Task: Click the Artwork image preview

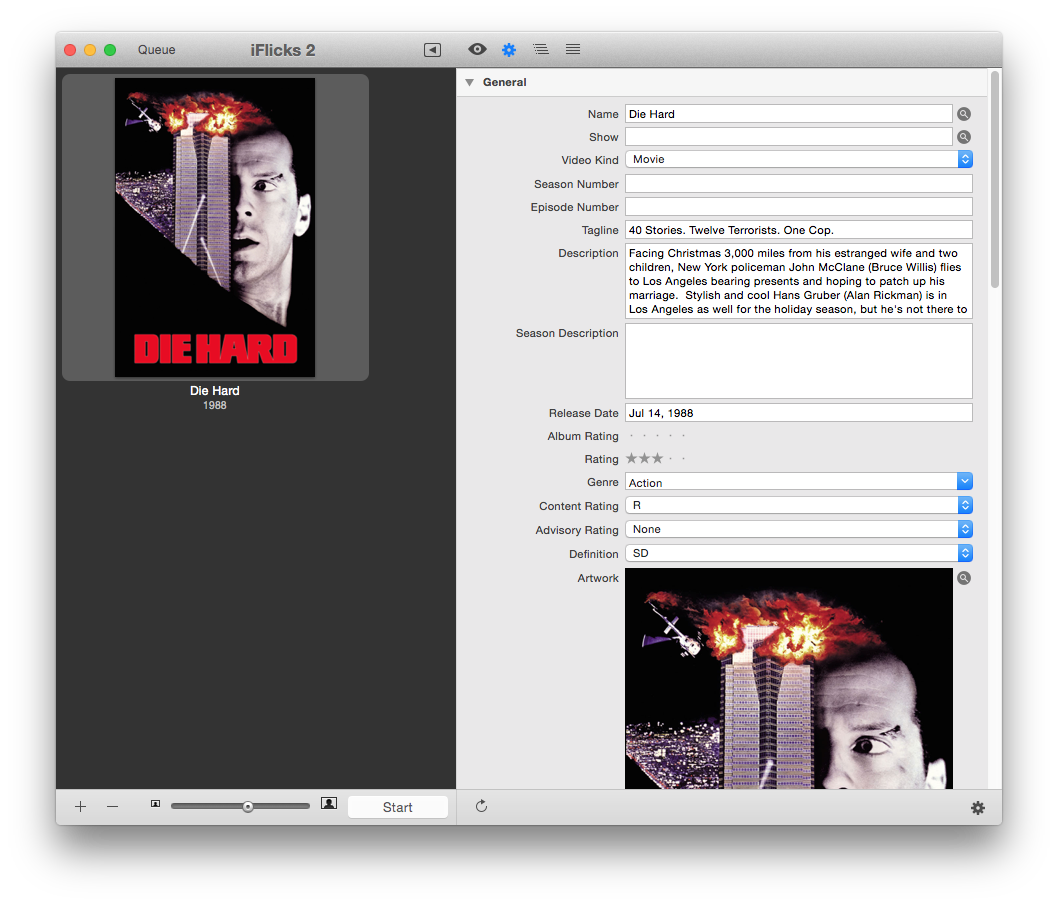Action: [x=789, y=679]
